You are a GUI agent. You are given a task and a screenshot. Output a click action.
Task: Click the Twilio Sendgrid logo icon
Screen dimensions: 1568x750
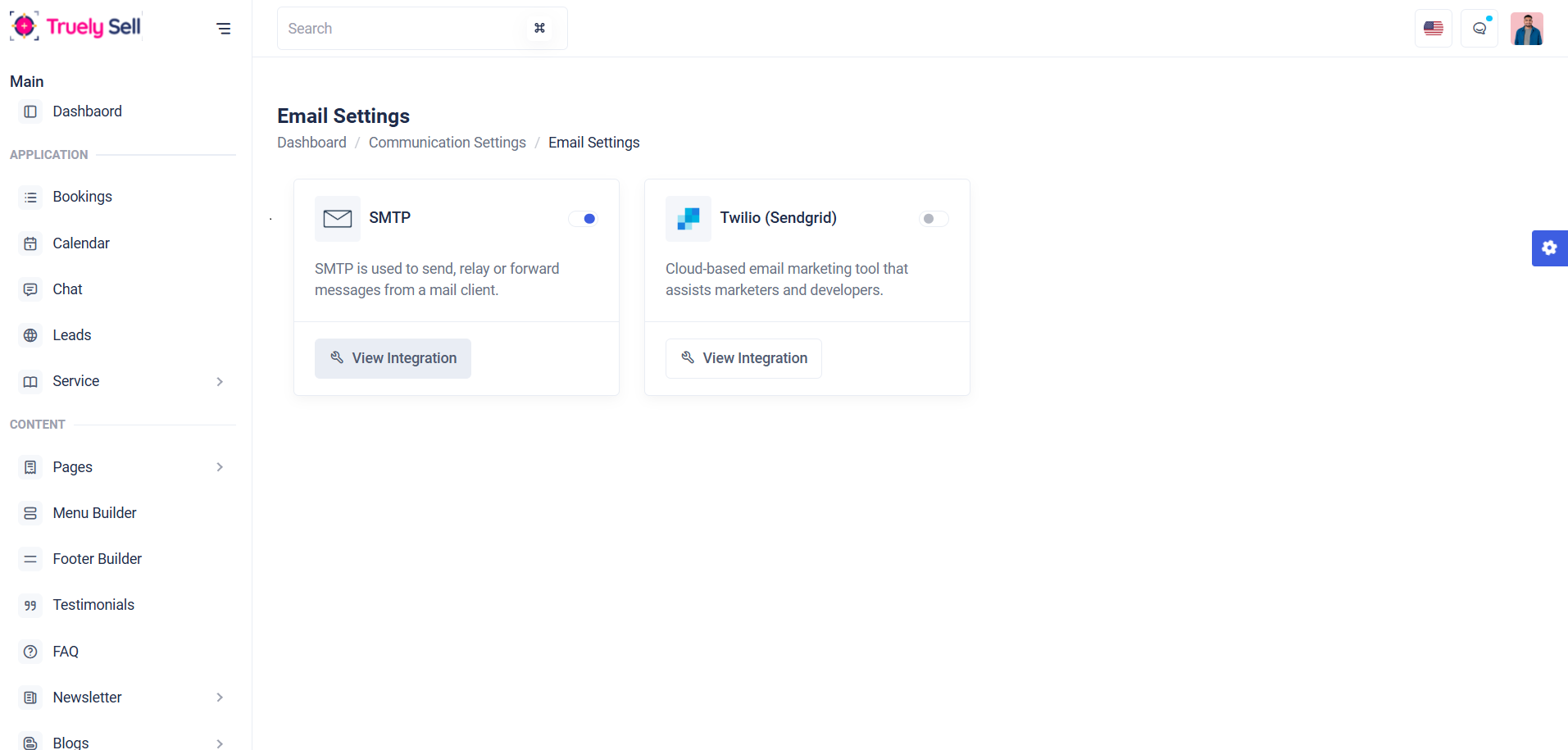pyautogui.click(x=688, y=219)
